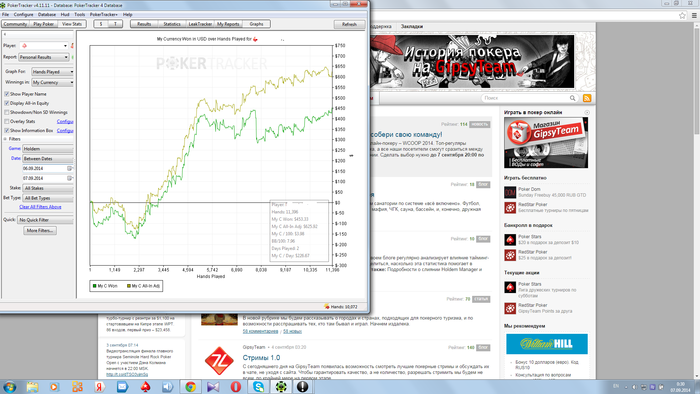Enable Overlay Stats checkbox
700x394 pixels.
(x=7, y=121)
